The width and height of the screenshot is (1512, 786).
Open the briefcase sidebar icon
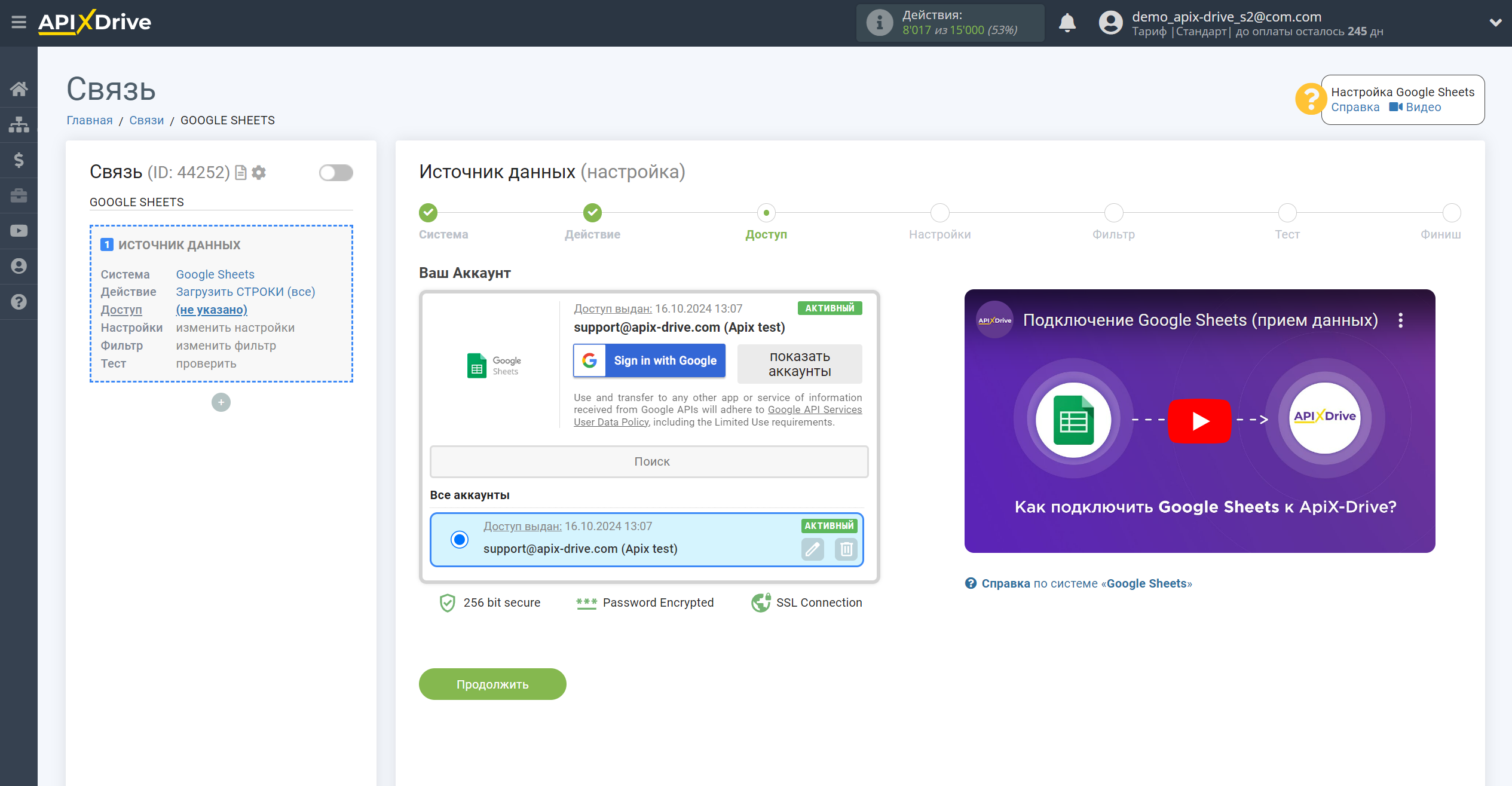coord(19,195)
